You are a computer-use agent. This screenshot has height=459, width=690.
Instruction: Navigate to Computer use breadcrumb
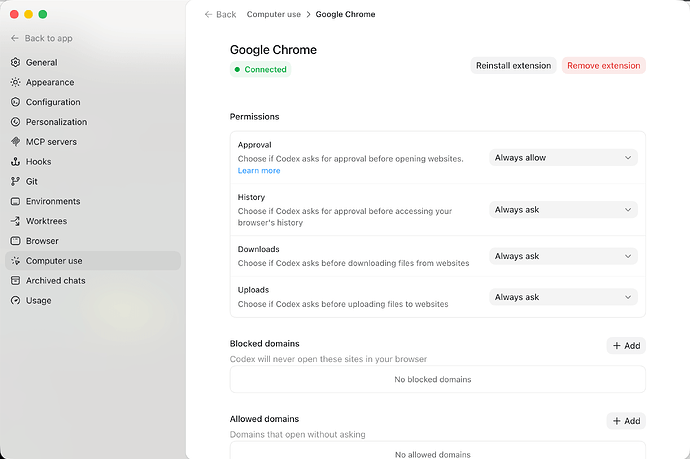pyautogui.click(x=274, y=15)
